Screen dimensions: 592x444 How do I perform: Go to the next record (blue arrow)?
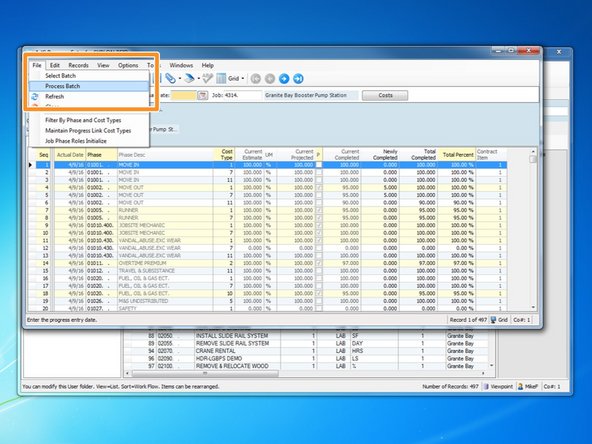tap(284, 79)
